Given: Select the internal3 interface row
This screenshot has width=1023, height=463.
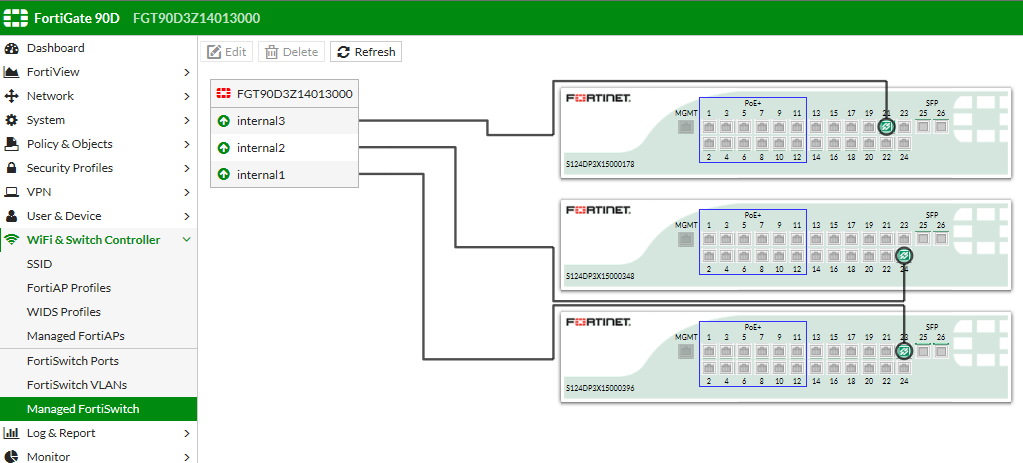Looking at the screenshot, I should [x=284, y=121].
